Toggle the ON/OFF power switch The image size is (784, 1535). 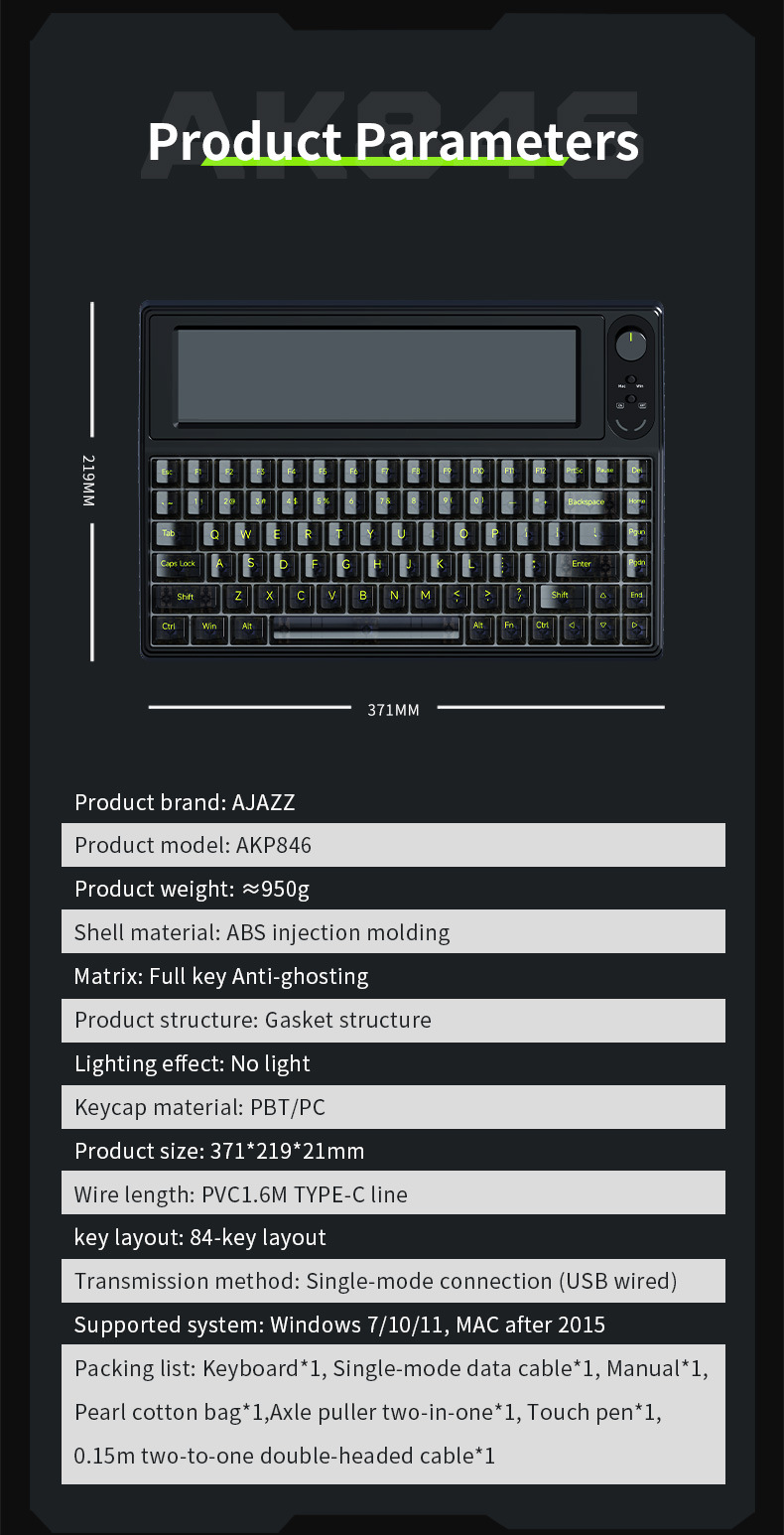(x=630, y=399)
